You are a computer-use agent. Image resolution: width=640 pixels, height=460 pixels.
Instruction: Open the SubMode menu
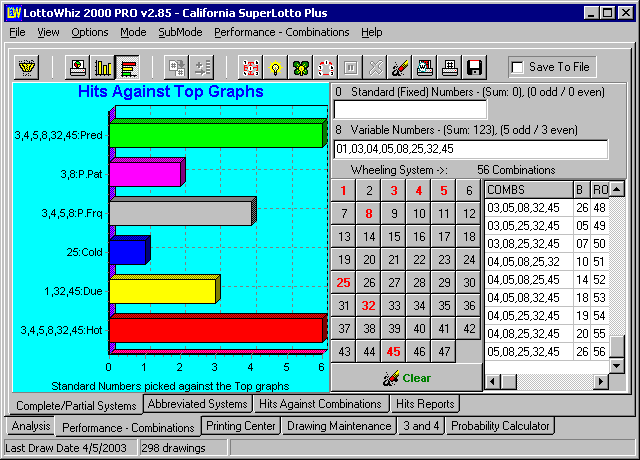coord(180,32)
